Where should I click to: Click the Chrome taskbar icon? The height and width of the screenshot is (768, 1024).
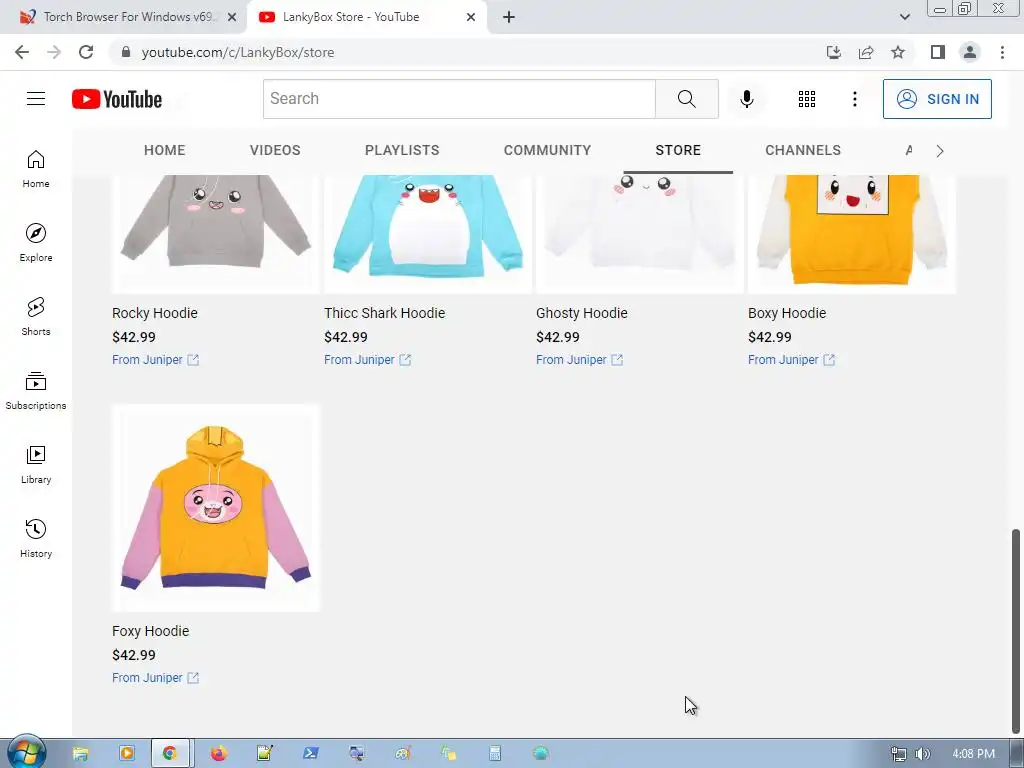tap(170, 753)
